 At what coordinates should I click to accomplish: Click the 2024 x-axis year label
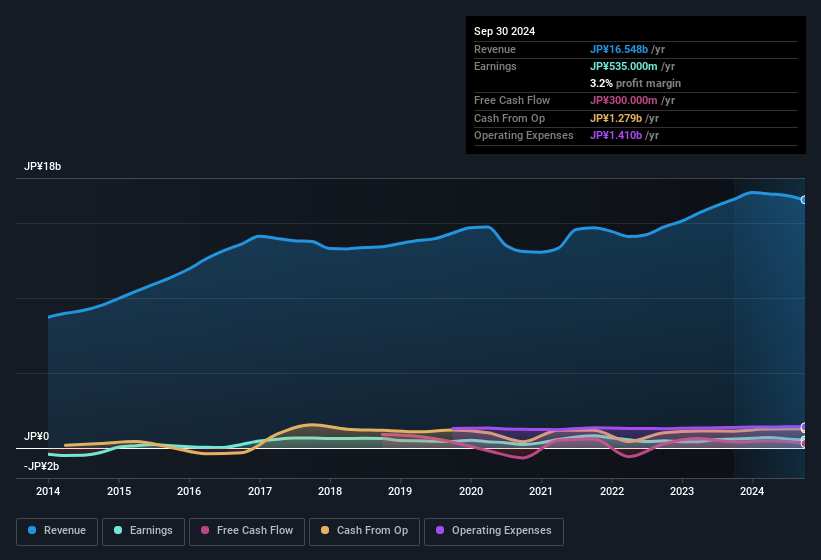click(x=752, y=491)
